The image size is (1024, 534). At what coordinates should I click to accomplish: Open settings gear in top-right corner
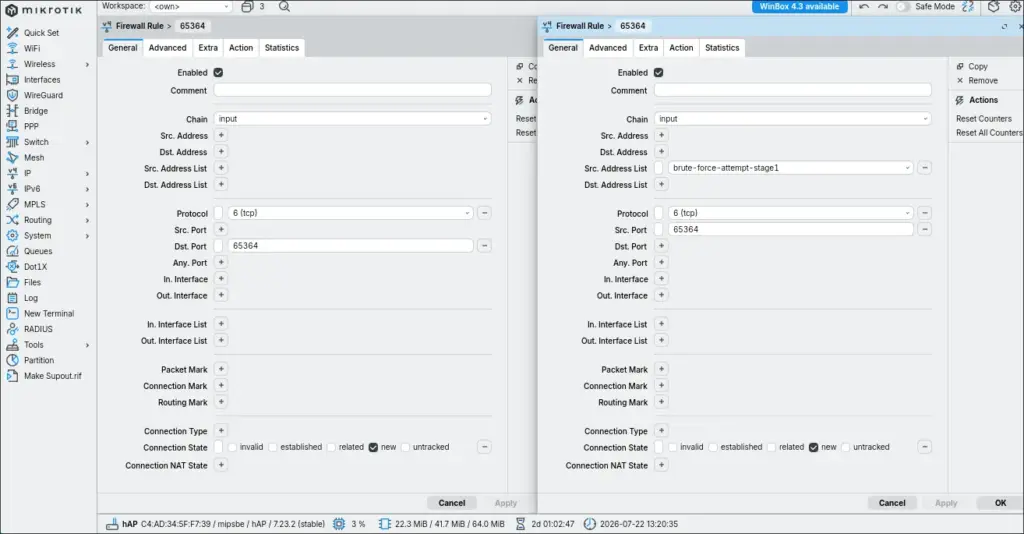(x=1016, y=7)
